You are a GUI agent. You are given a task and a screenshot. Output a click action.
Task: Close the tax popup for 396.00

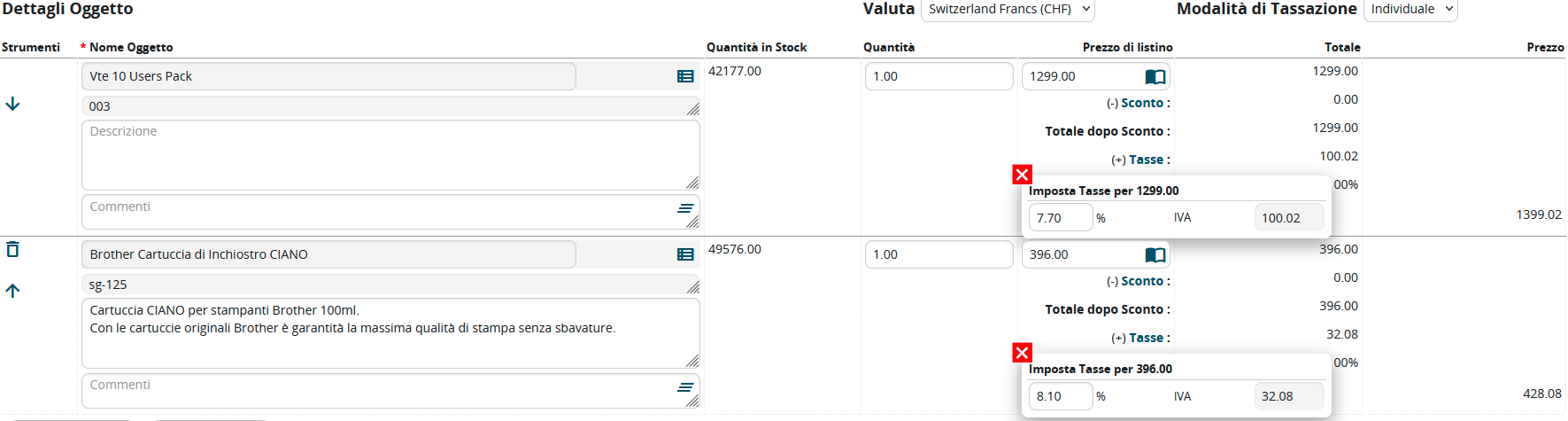(1022, 353)
